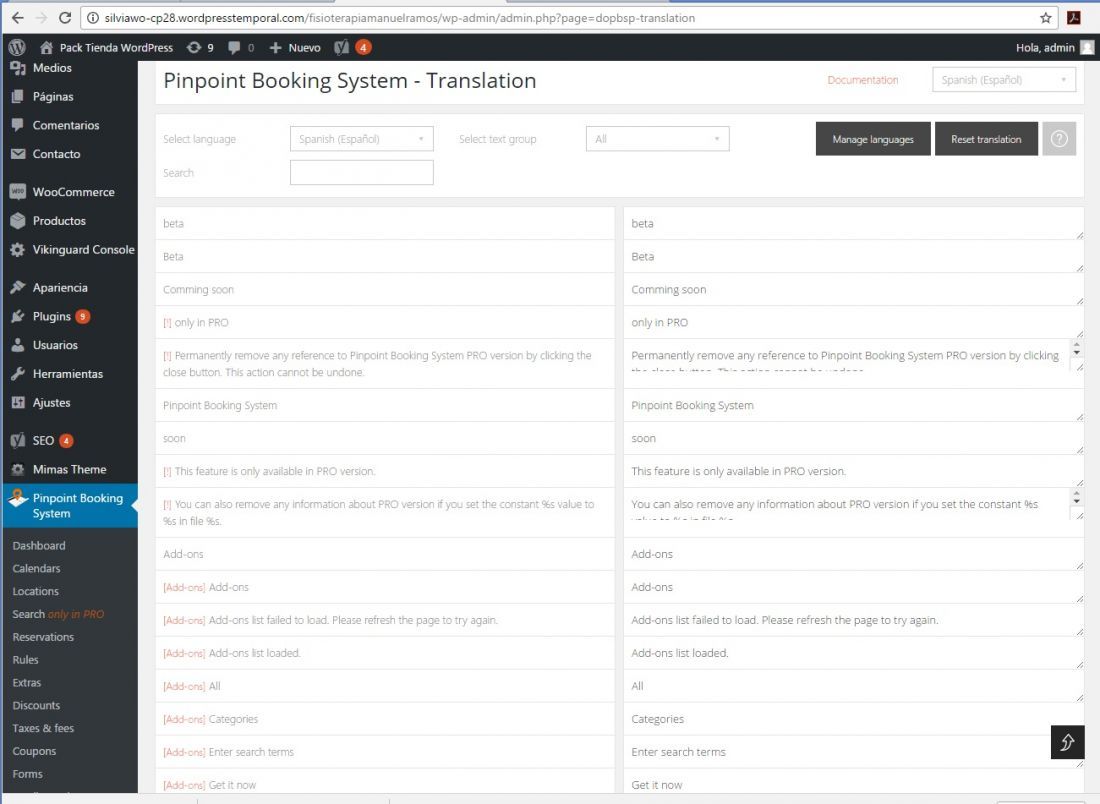The height and width of the screenshot is (804, 1100).
Task: Edit the lowercase 'beta' translation field
Action: 853,224
